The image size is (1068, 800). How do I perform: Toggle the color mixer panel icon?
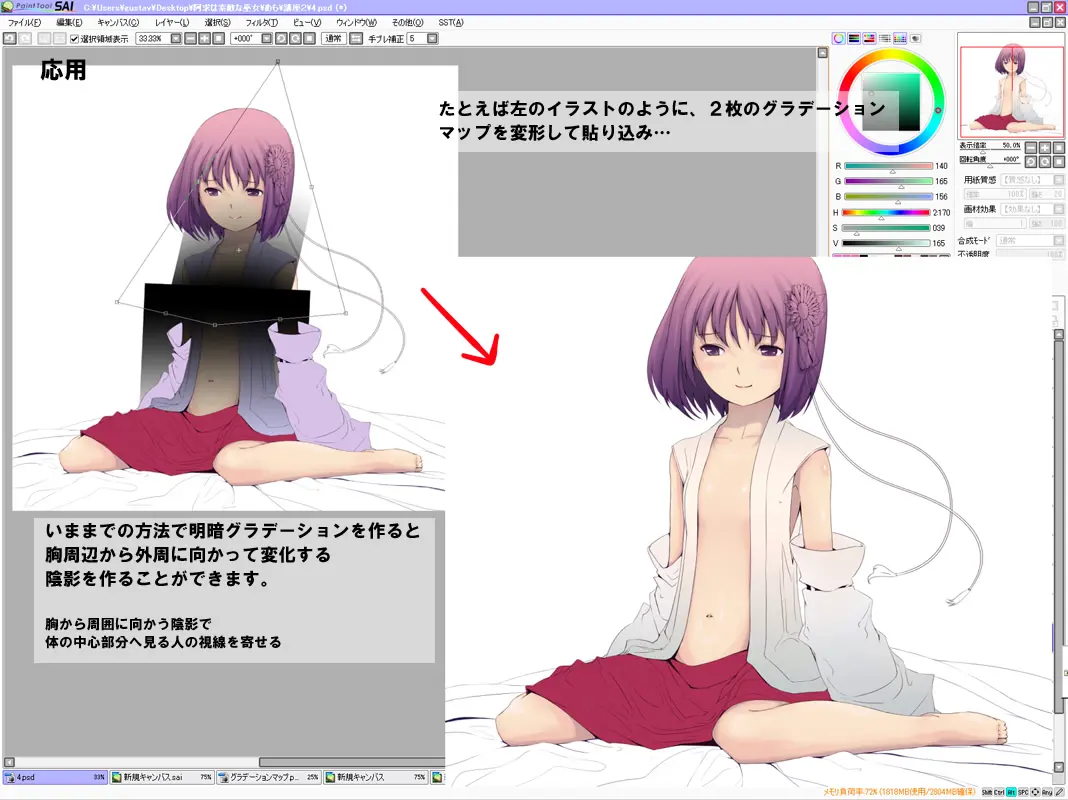point(884,39)
